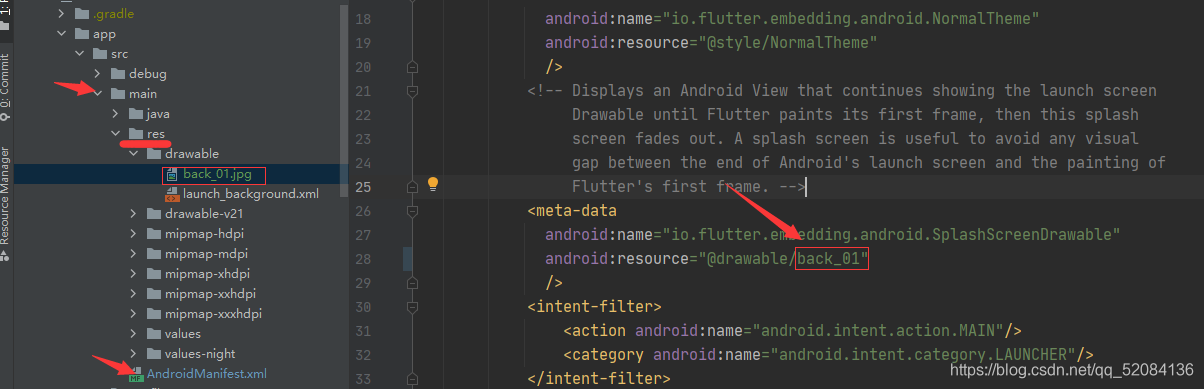This screenshot has width=1204, height=389.
Task: Click the mipmap-xxxhdpi folder icon
Action: [x=154, y=314]
